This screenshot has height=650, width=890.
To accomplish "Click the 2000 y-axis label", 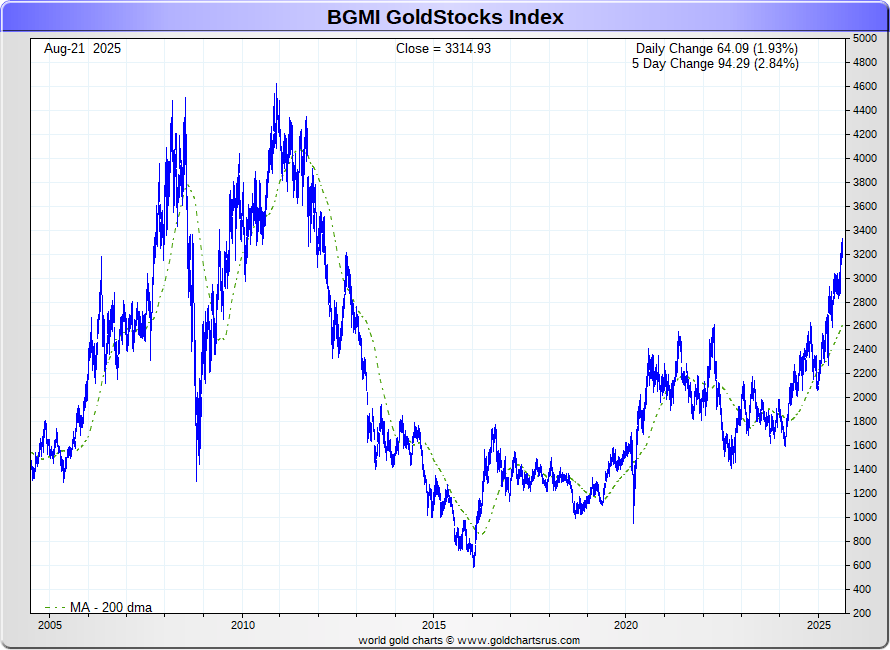I will tap(865, 397).
